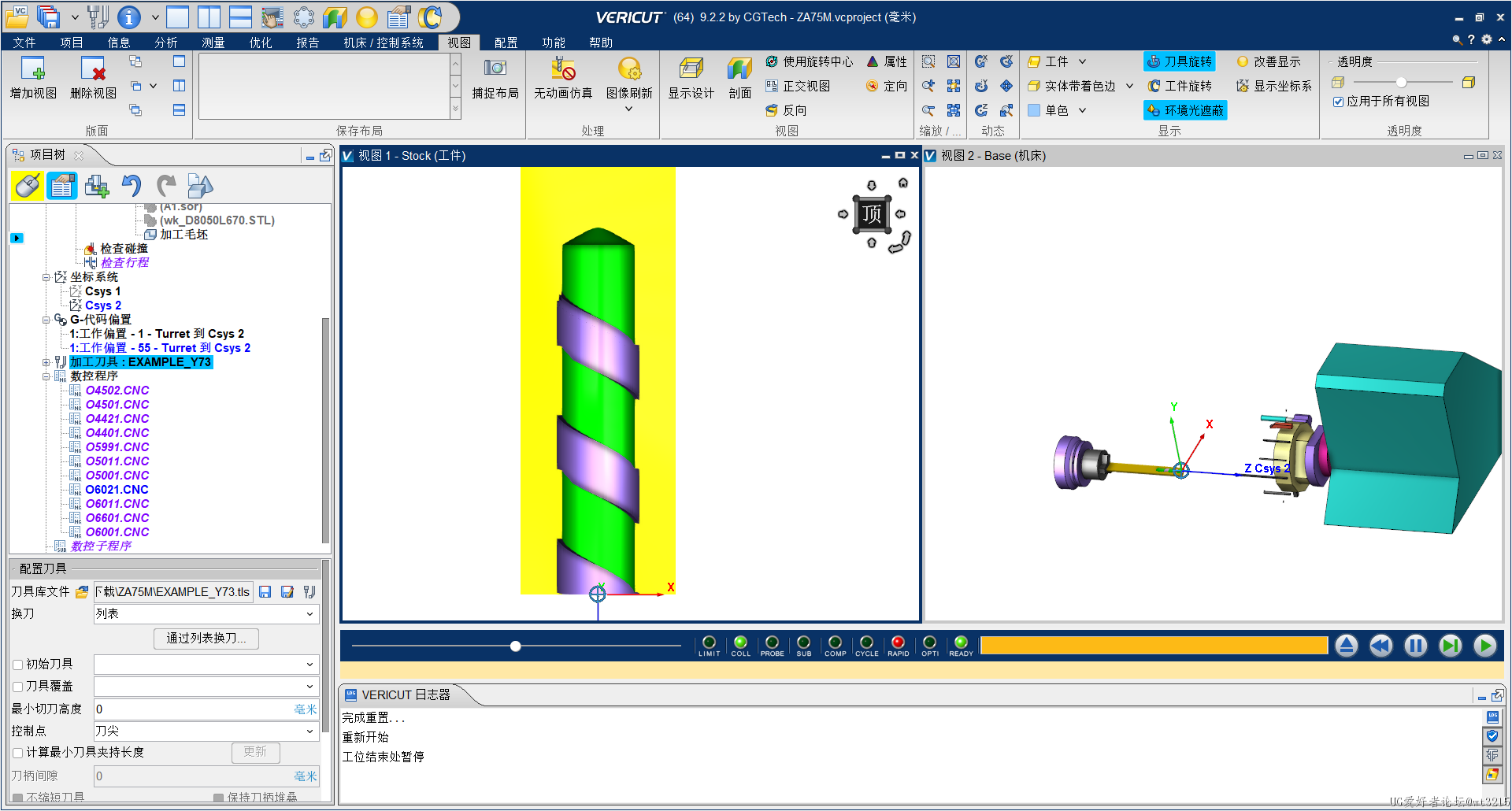Open the 文件 menu

click(x=24, y=43)
